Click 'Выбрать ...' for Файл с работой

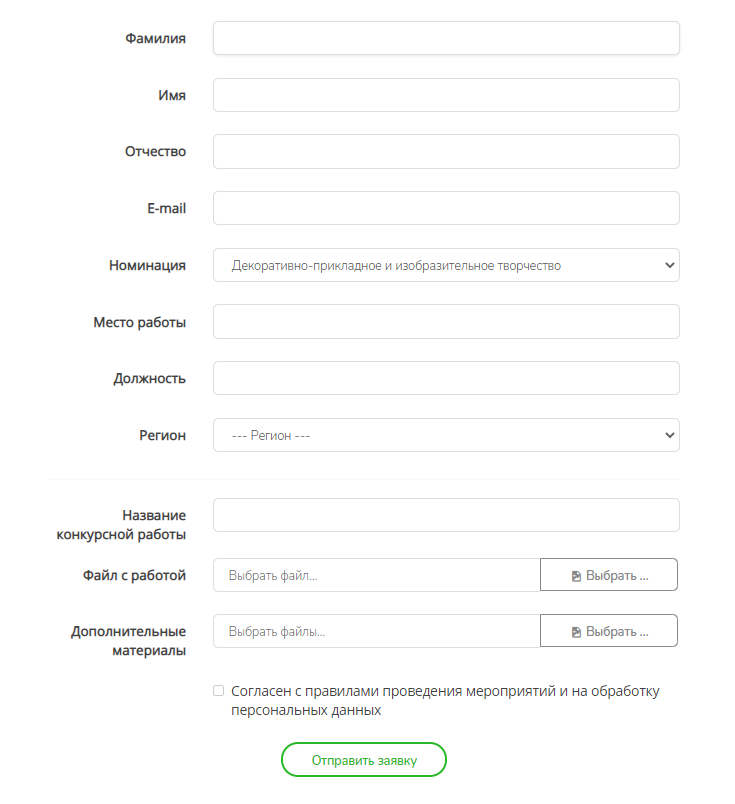pos(609,575)
